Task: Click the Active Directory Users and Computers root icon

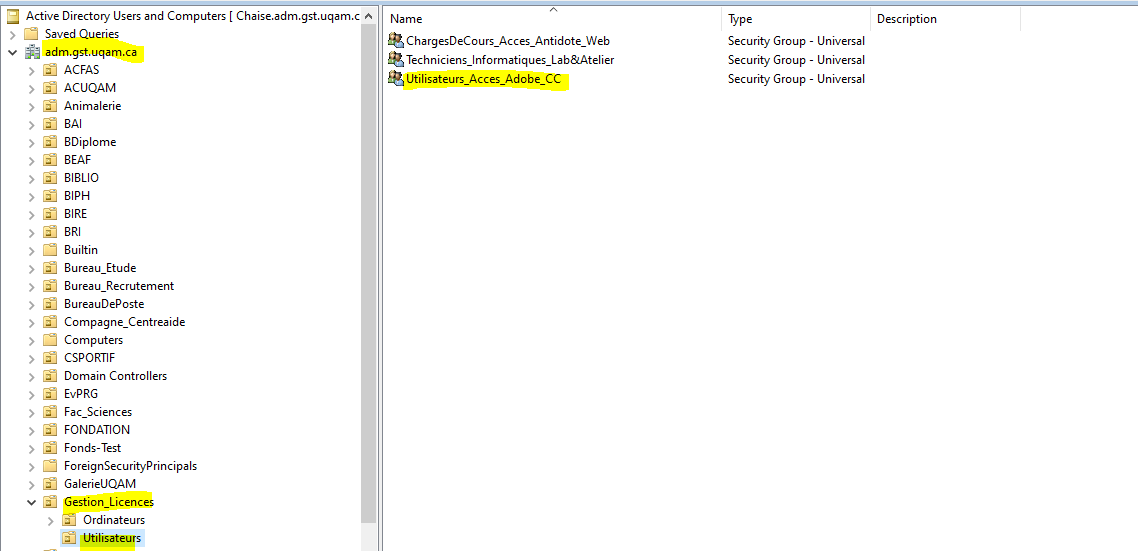Action: [13, 15]
